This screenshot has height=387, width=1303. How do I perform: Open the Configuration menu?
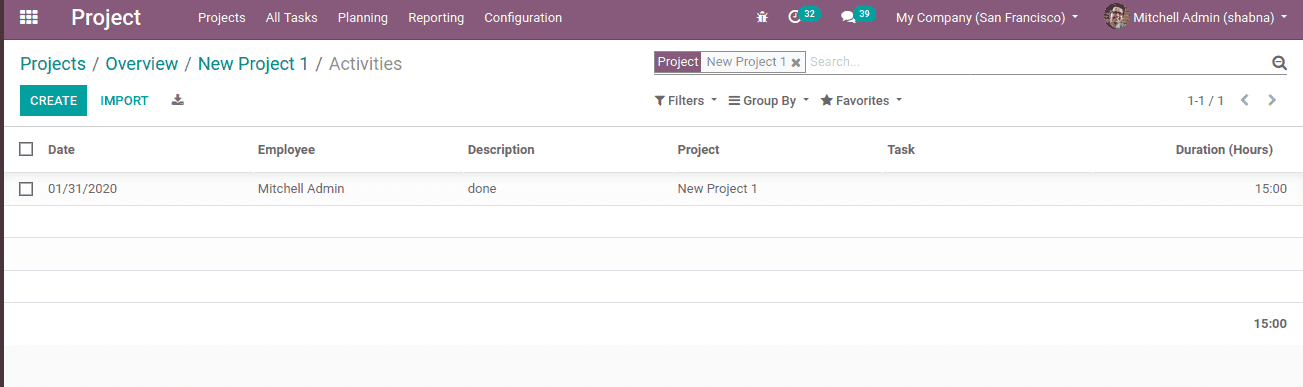(x=523, y=18)
